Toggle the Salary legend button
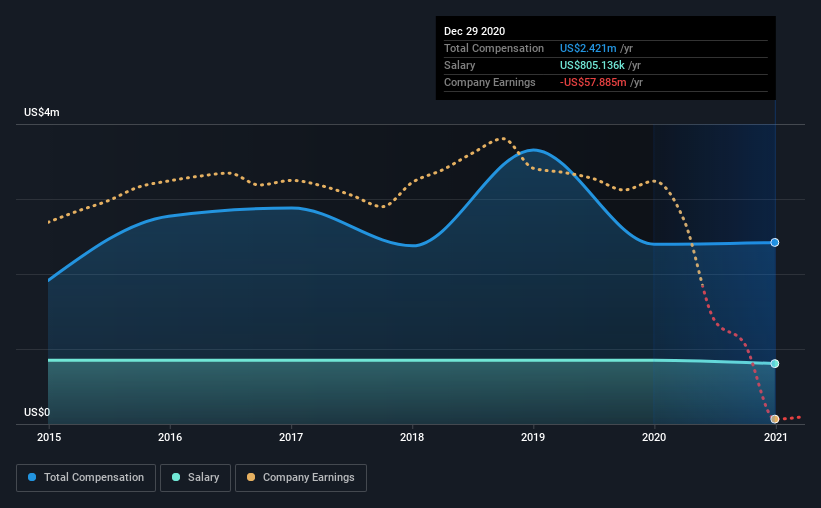 195,478
